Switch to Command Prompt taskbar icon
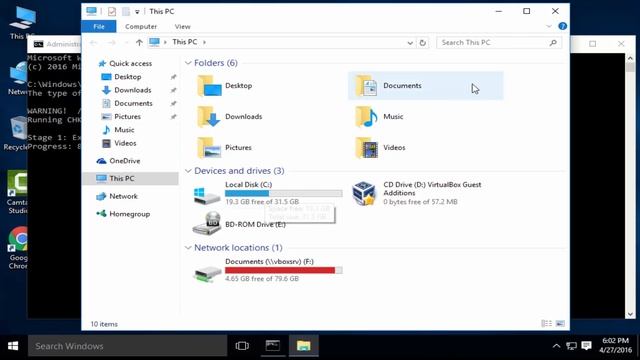The height and width of the screenshot is (360, 640). [273, 346]
